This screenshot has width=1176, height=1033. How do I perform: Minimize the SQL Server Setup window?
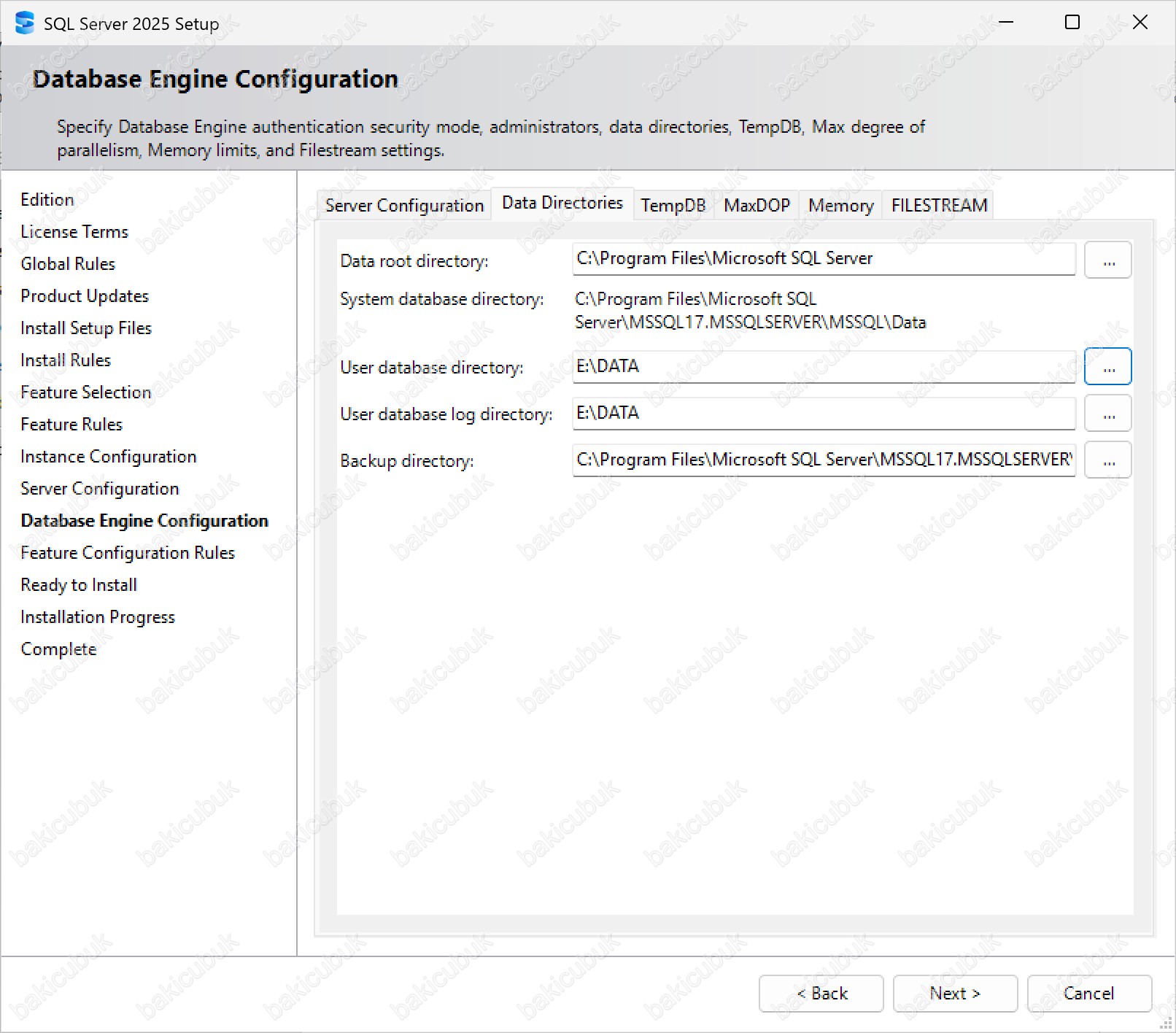pyautogui.click(x=1006, y=23)
